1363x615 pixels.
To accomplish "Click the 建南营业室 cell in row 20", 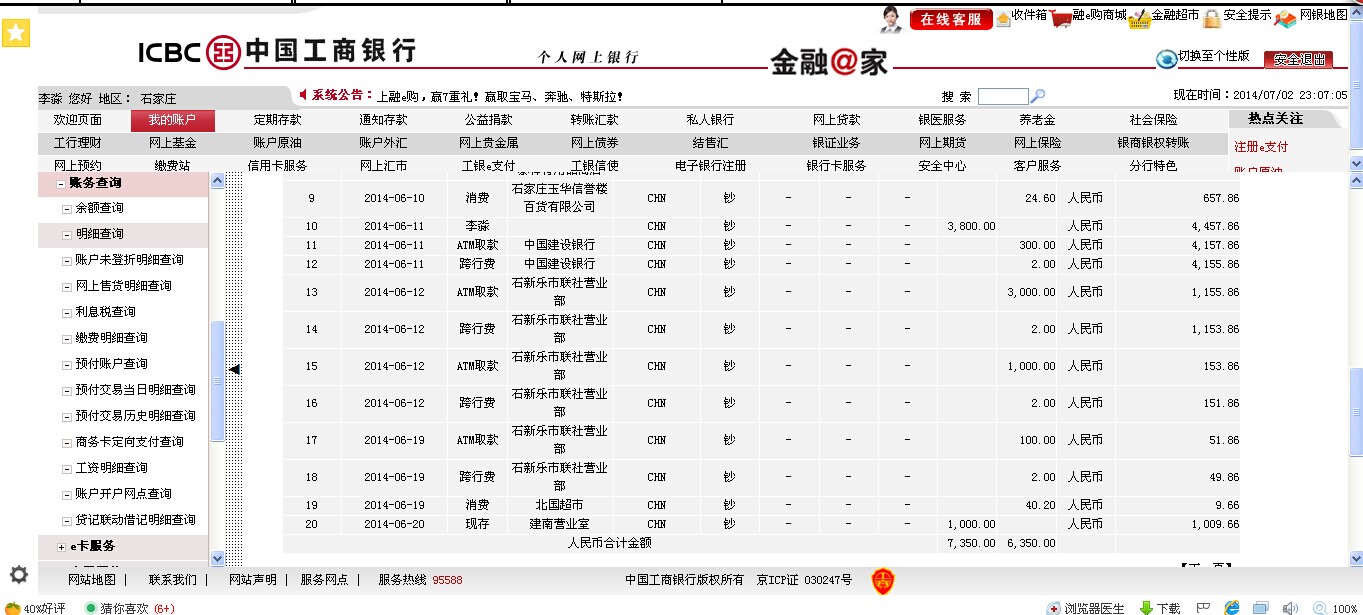I will [559, 524].
